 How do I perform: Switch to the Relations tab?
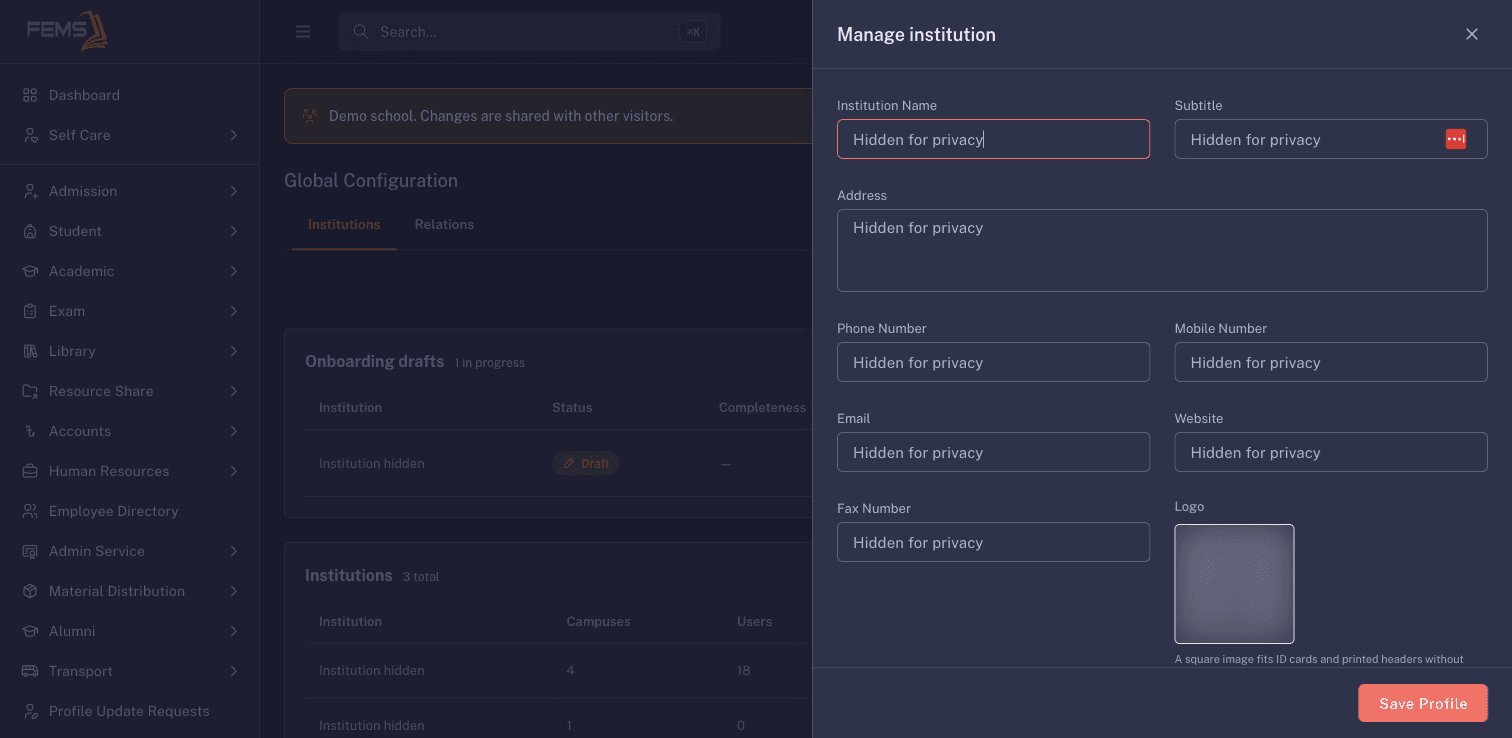pyautogui.click(x=444, y=224)
